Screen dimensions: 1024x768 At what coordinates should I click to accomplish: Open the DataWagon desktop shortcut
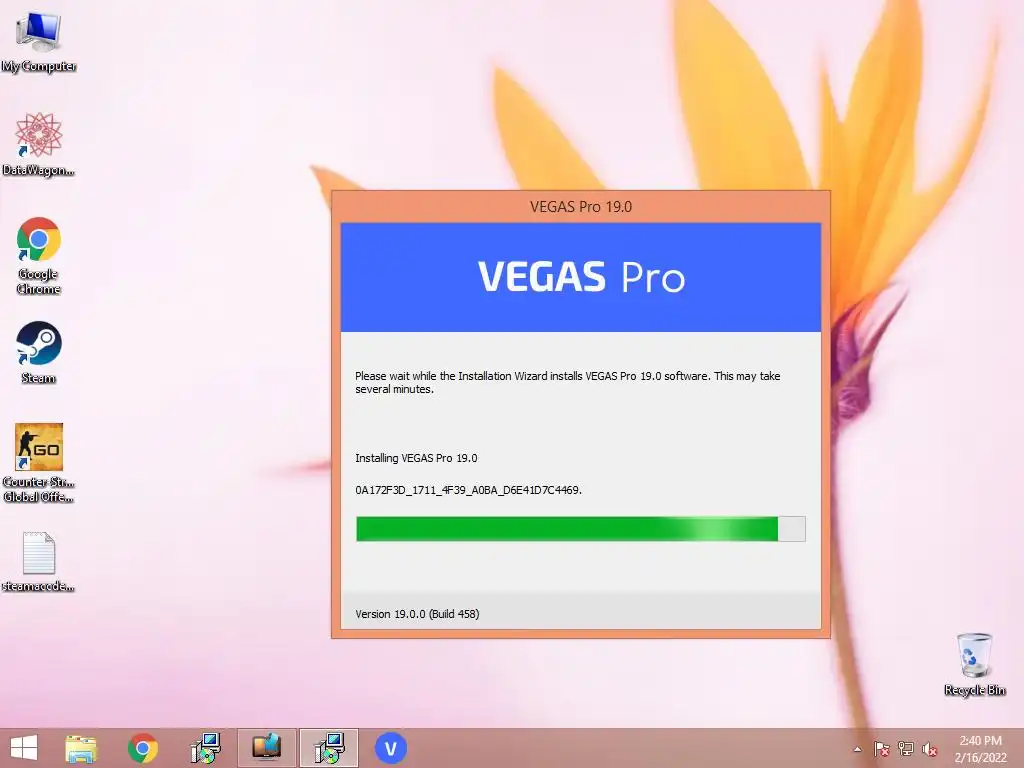click(39, 144)
